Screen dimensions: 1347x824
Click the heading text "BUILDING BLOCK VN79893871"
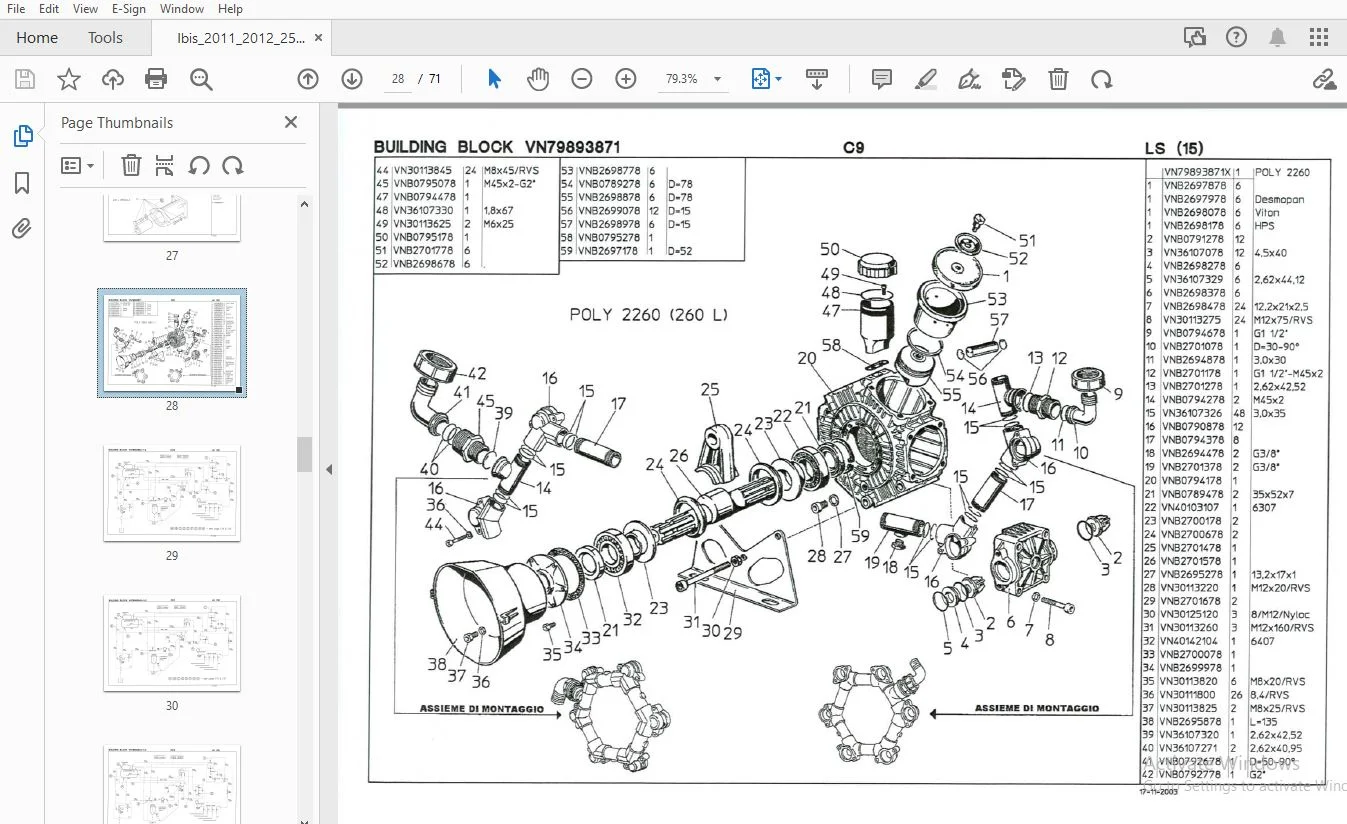pos(497,147)
